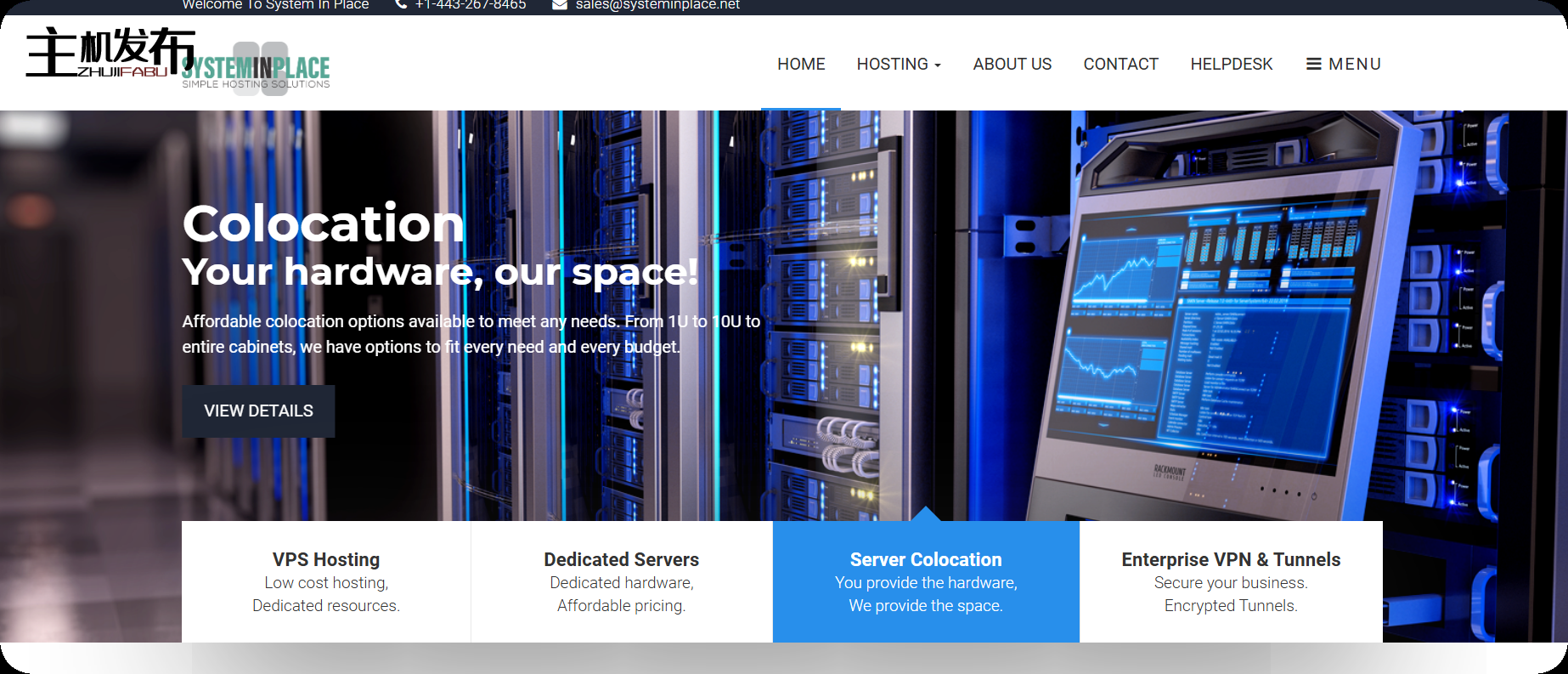Viewport: 1568px width, 674px height.
Task: Click the Welcome To System In Place text
Action: coord(275,5)
